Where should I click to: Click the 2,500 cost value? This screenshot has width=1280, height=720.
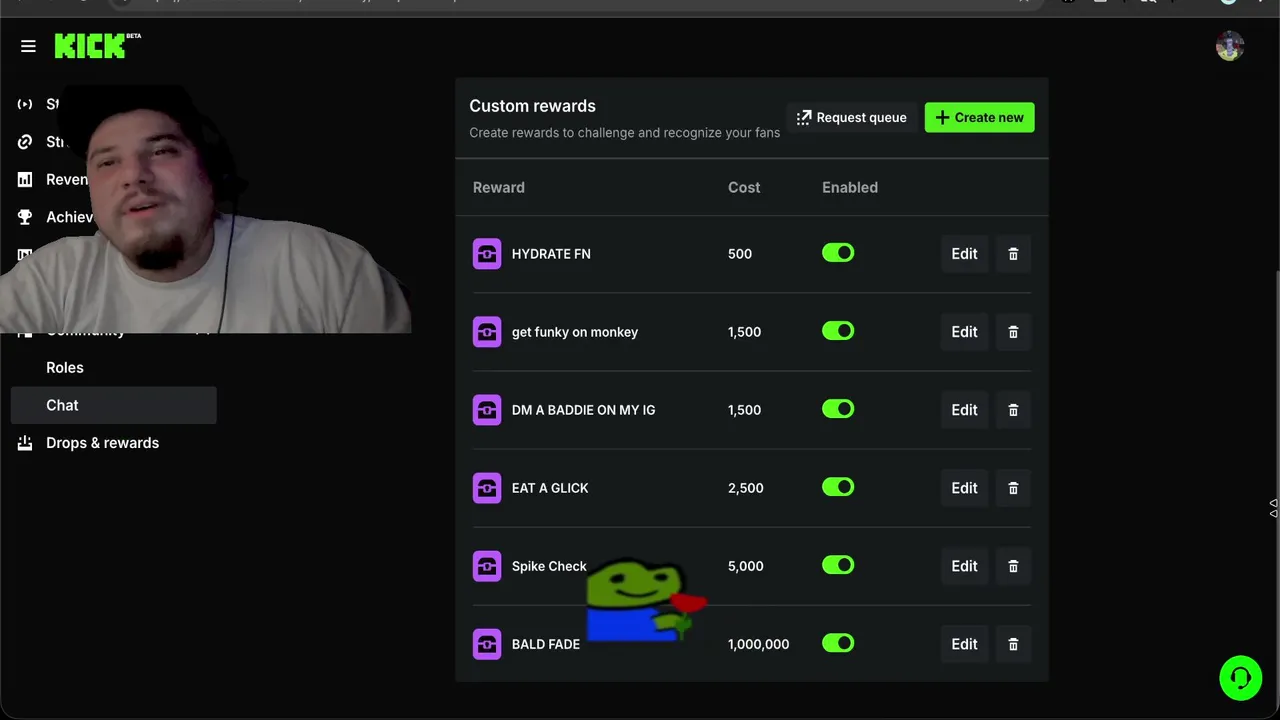[746, 488]
